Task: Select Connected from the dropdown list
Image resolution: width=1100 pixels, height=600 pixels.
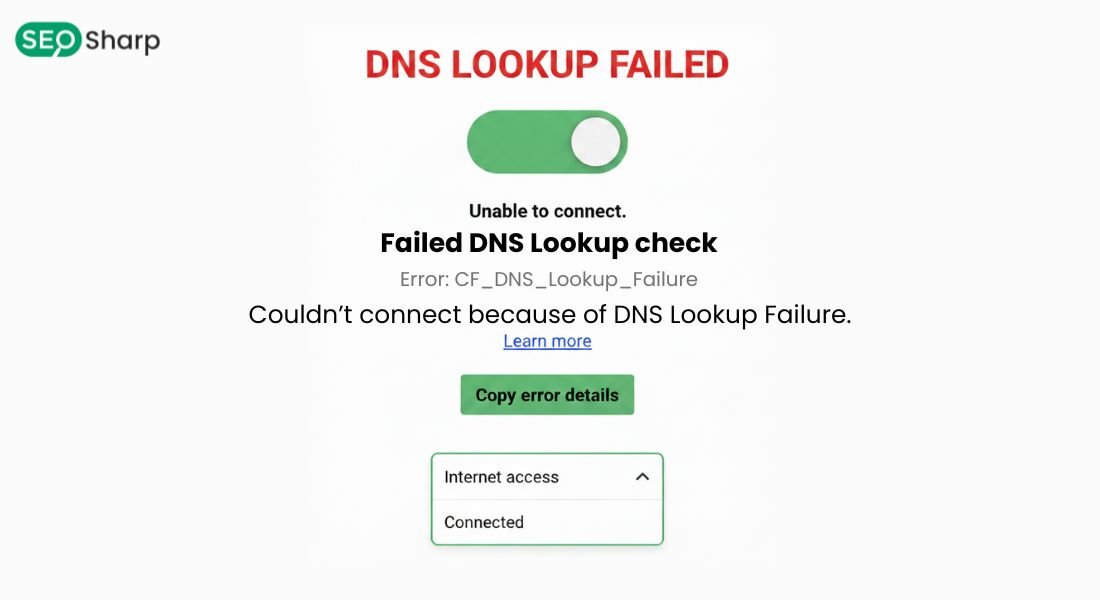Action: [484, 522]
